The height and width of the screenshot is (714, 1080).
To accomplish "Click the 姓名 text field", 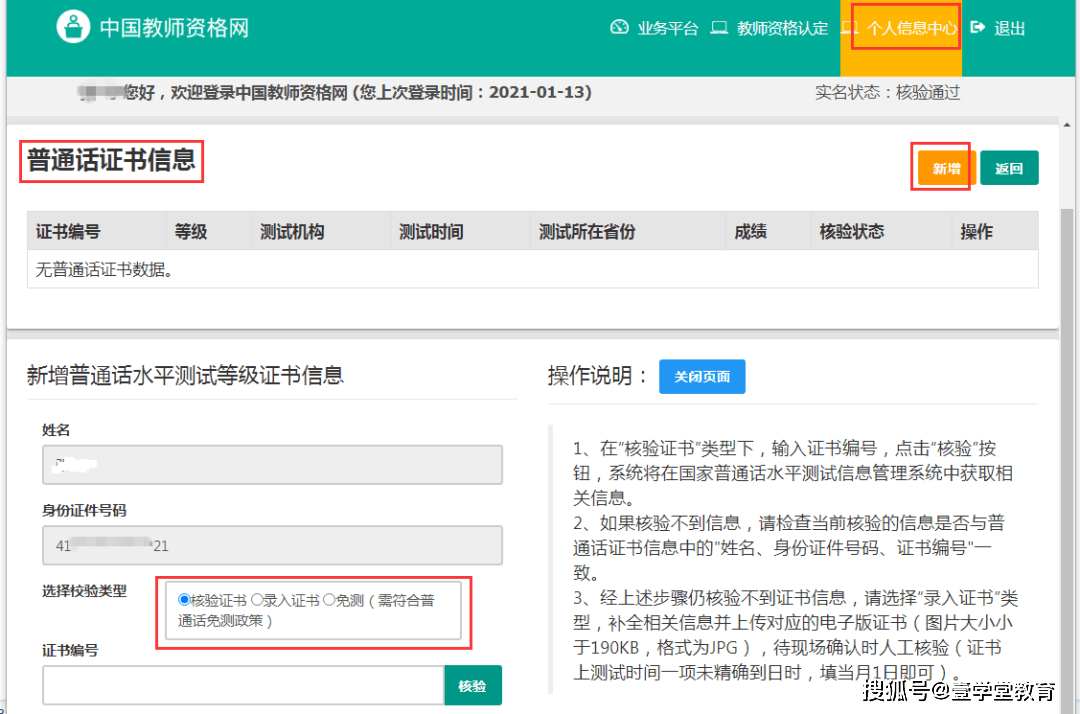I will click(x=272, y=465).
